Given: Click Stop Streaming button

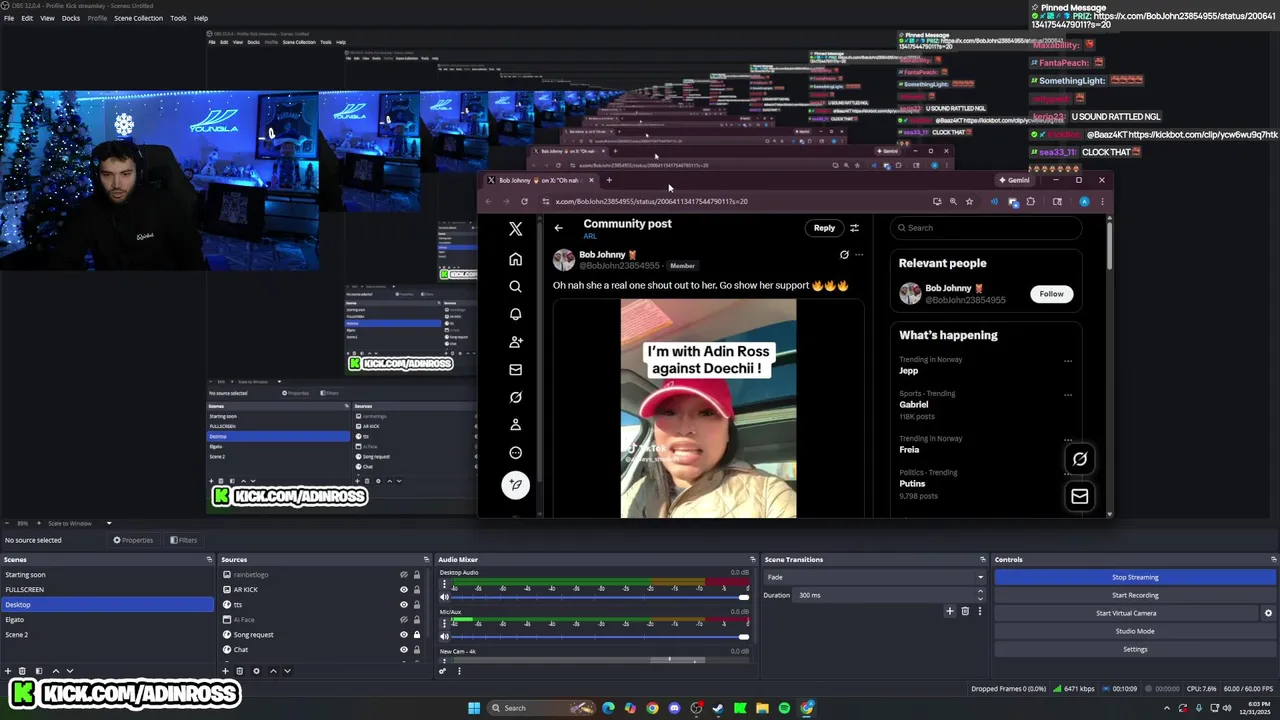Looking at the screenshot, I should (x=1135, y=577).
